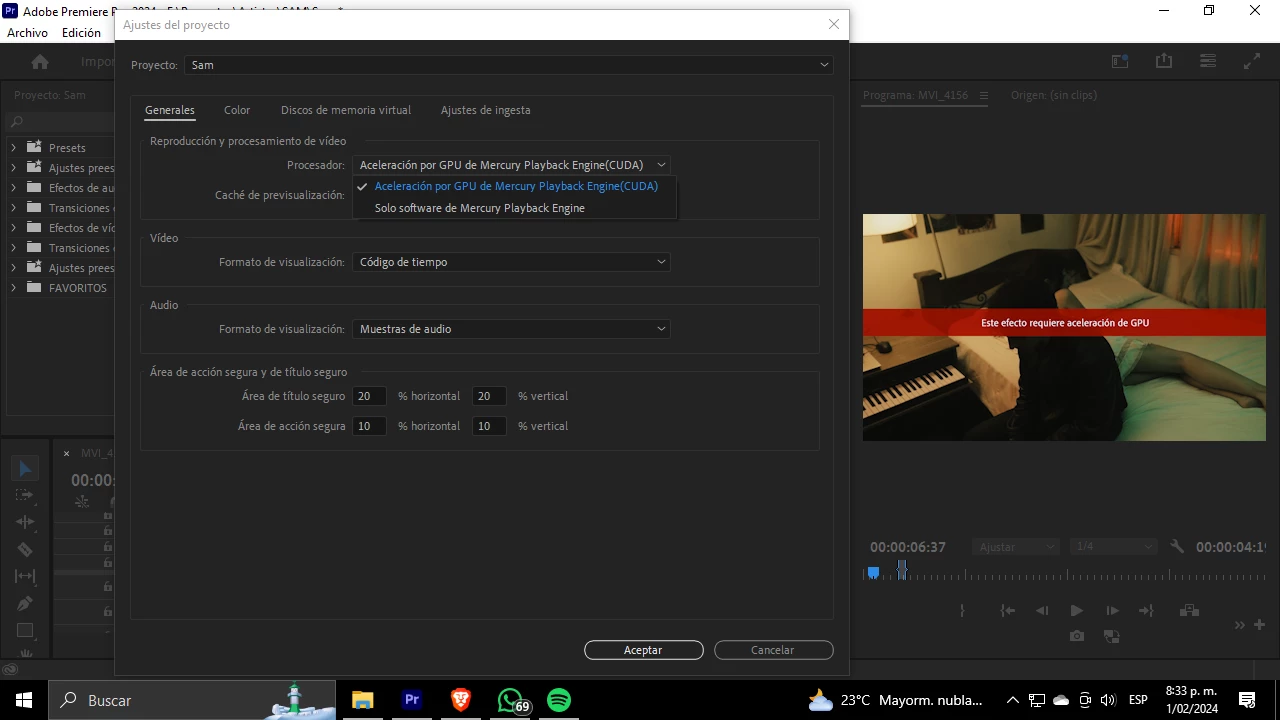
Task: Switch to the Generales tab
Action: 170,110
